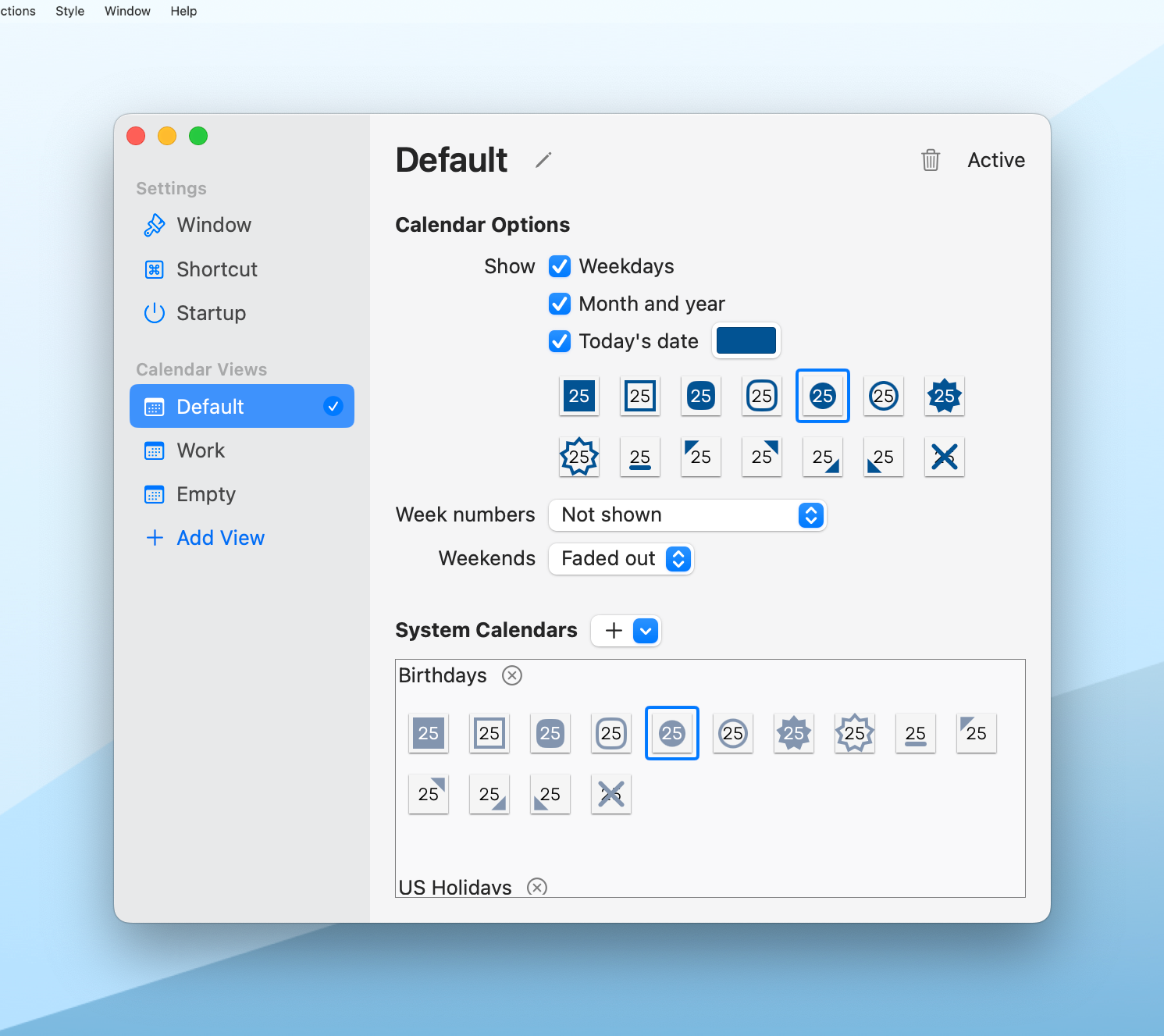Remove the Birthdays calendar
This screenshot has width=1164, height=1036.
(512, 675)
